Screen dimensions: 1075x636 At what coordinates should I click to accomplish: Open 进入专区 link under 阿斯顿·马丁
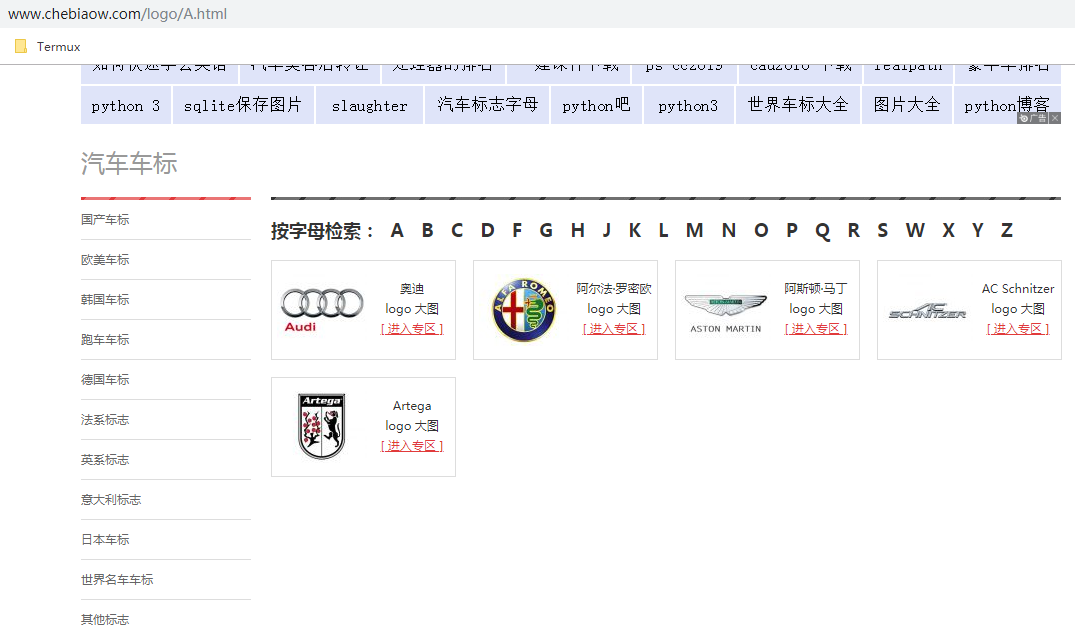tap(816, 329)
